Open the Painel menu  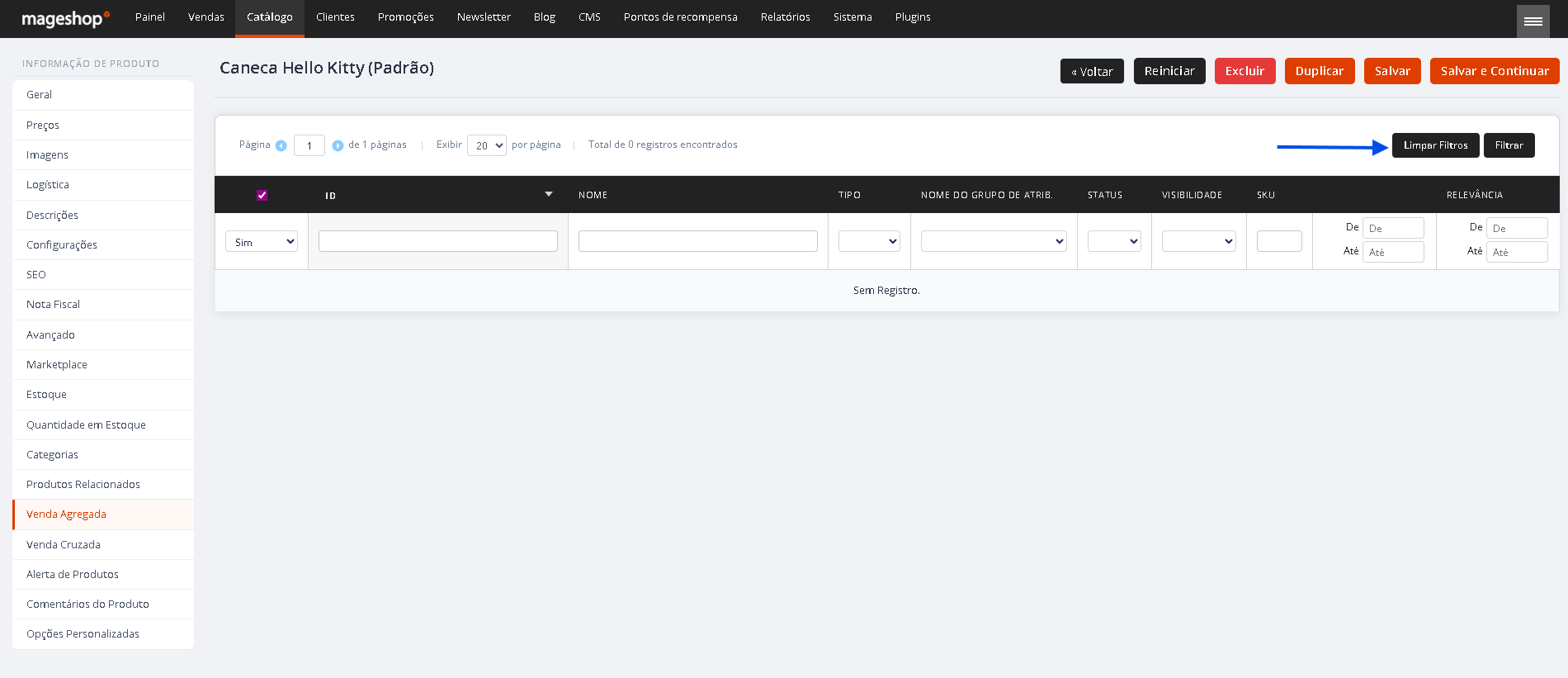150,17
